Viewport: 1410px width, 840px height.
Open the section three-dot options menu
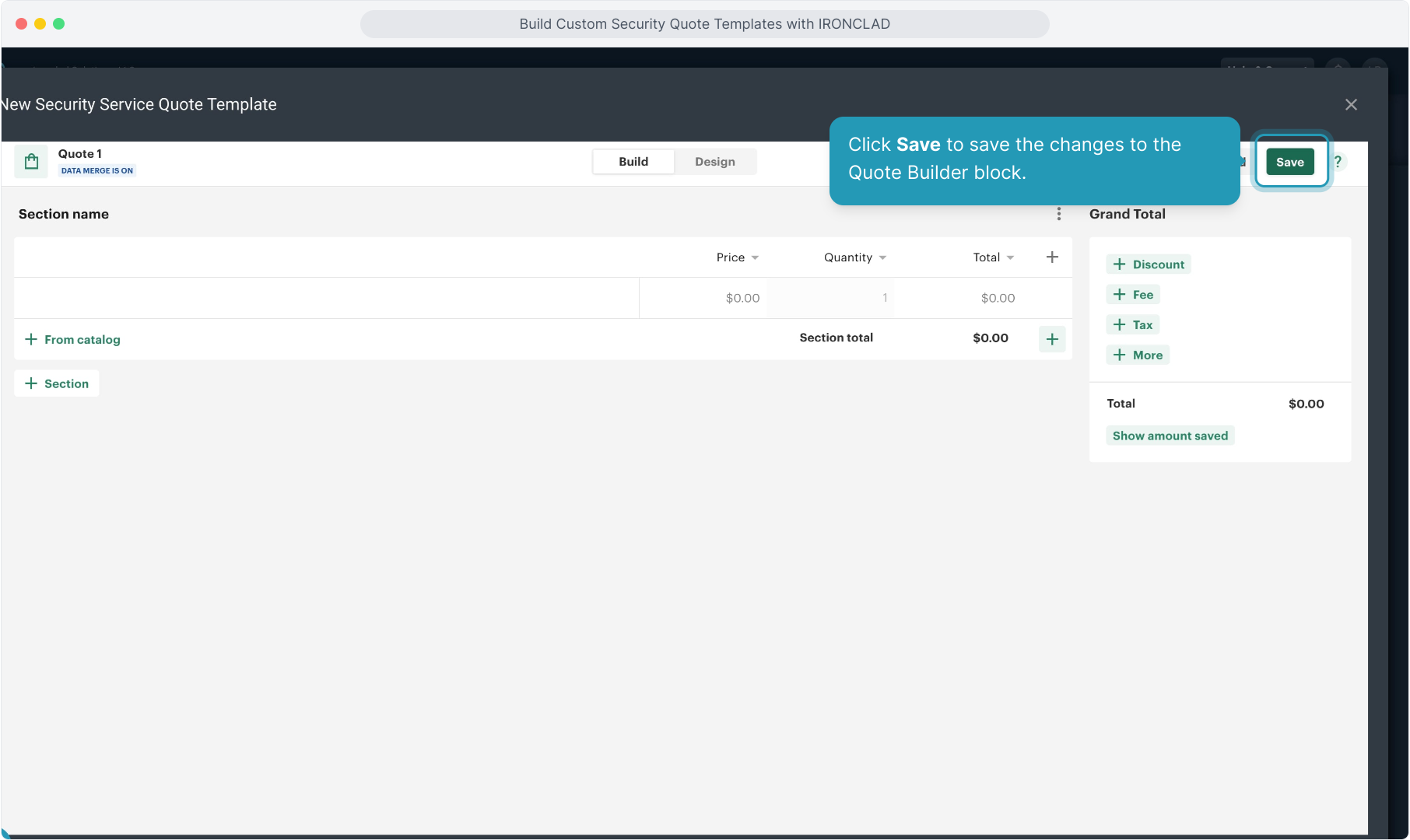coord(1058,214)
